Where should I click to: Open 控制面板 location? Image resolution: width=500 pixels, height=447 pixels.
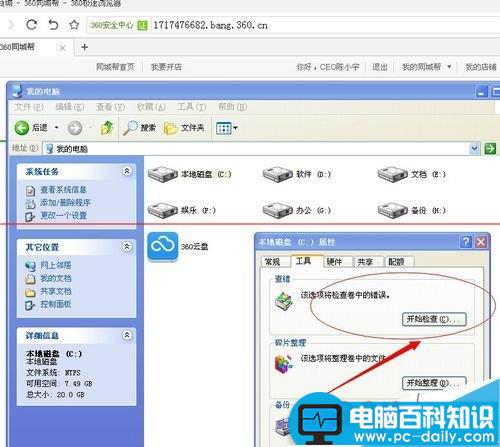56,304
